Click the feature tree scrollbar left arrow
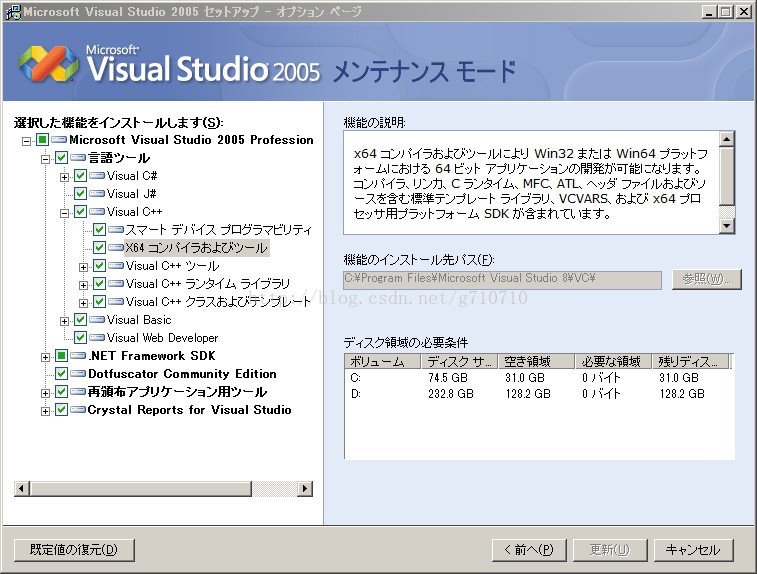The image size is (757, 574). [22, 489]
